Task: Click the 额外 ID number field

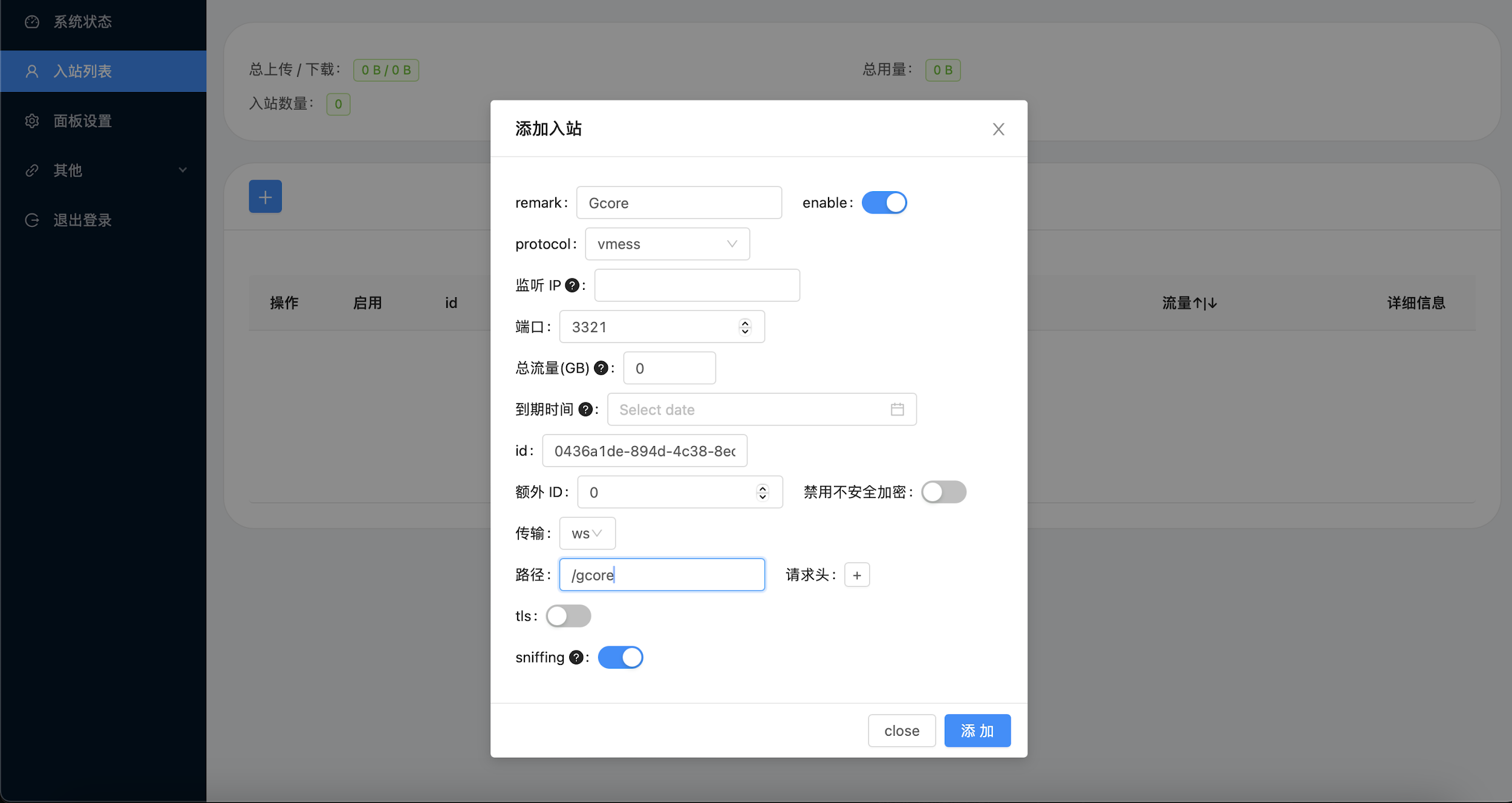Action: coord(680,492)
